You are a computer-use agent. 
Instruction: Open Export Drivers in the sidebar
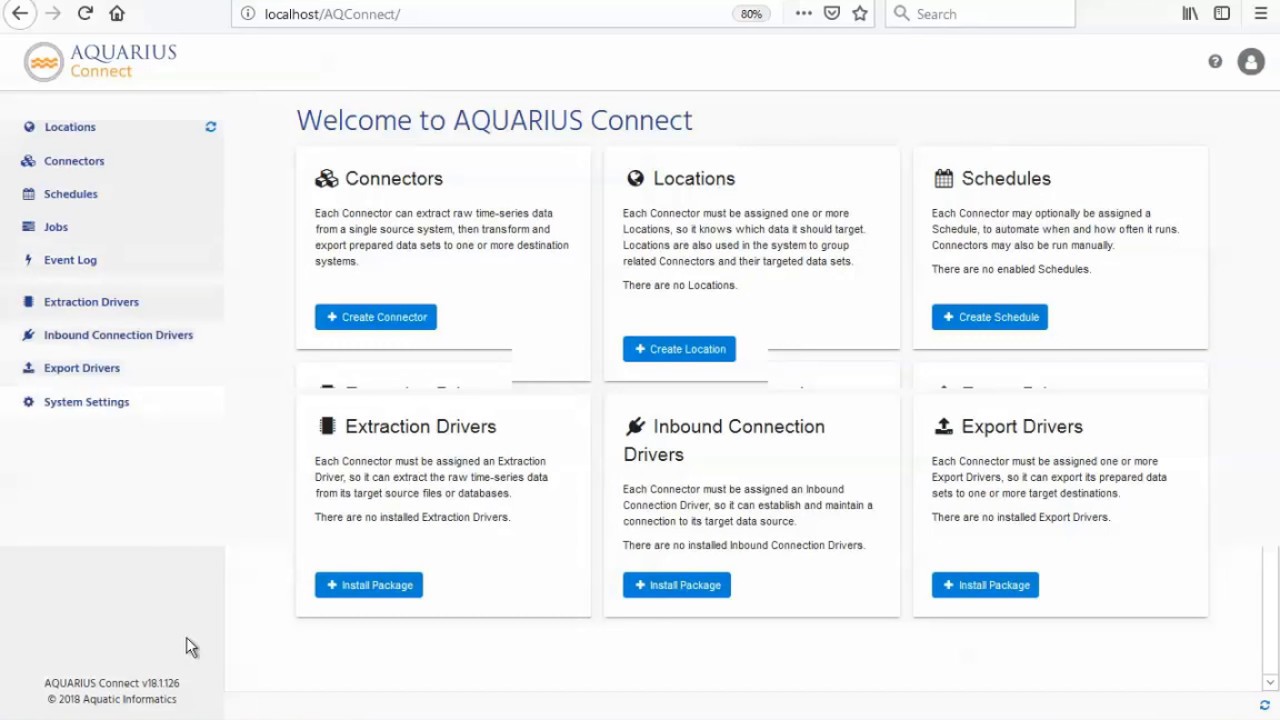[81, 368]
